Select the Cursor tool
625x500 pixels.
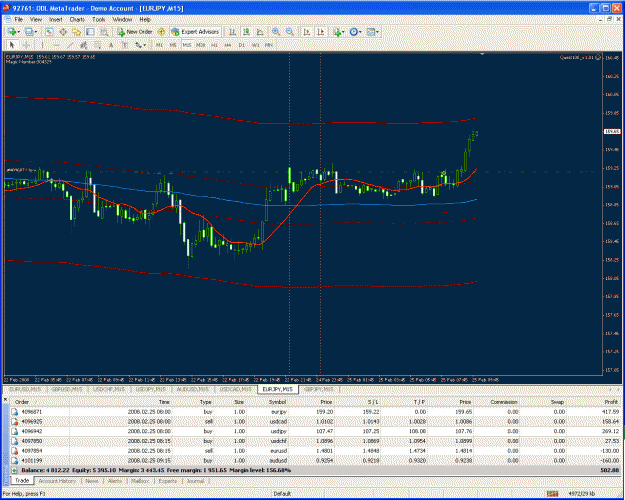coord(12,45)
